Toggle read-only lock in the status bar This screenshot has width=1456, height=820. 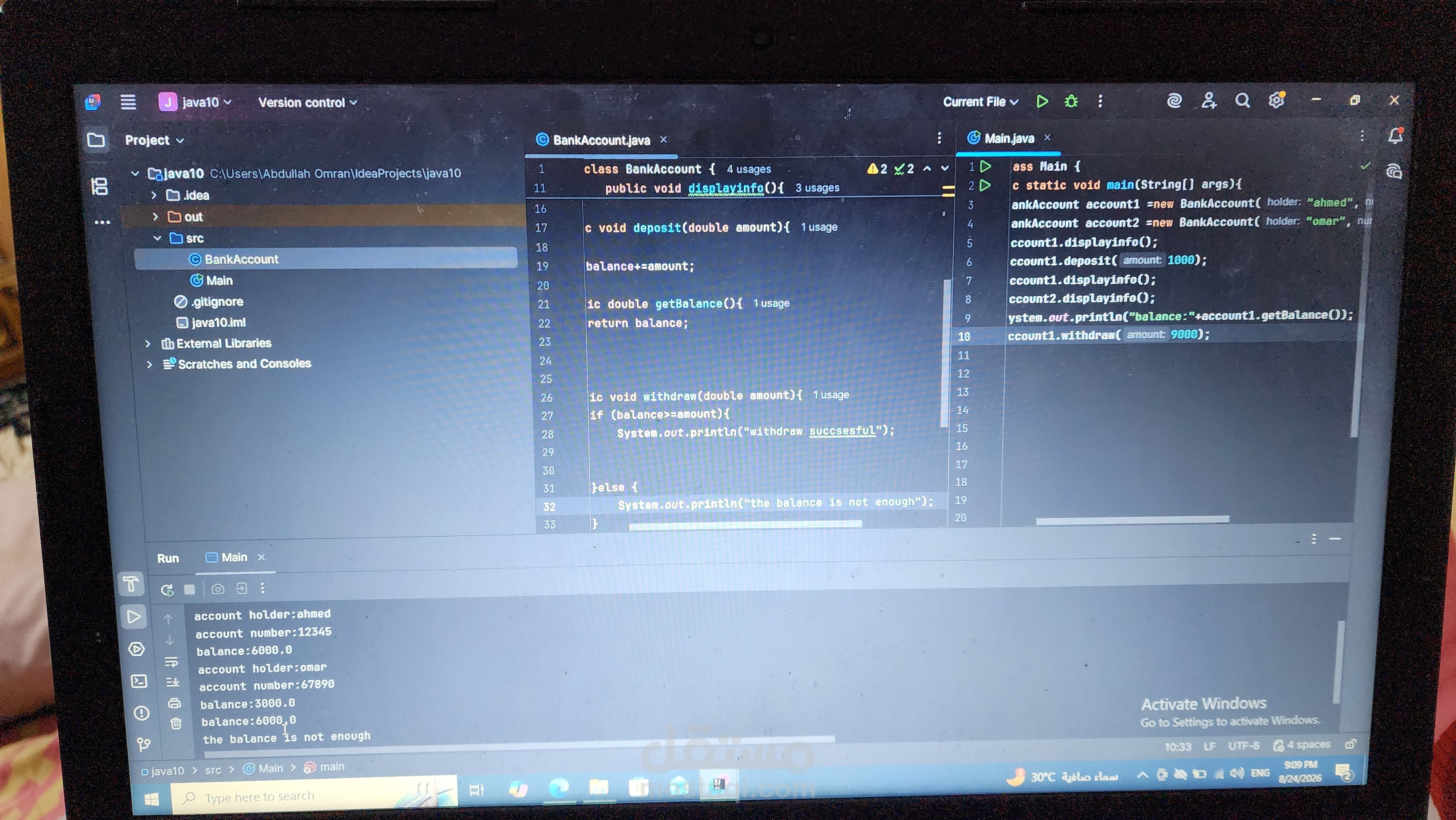point(1350,744)
